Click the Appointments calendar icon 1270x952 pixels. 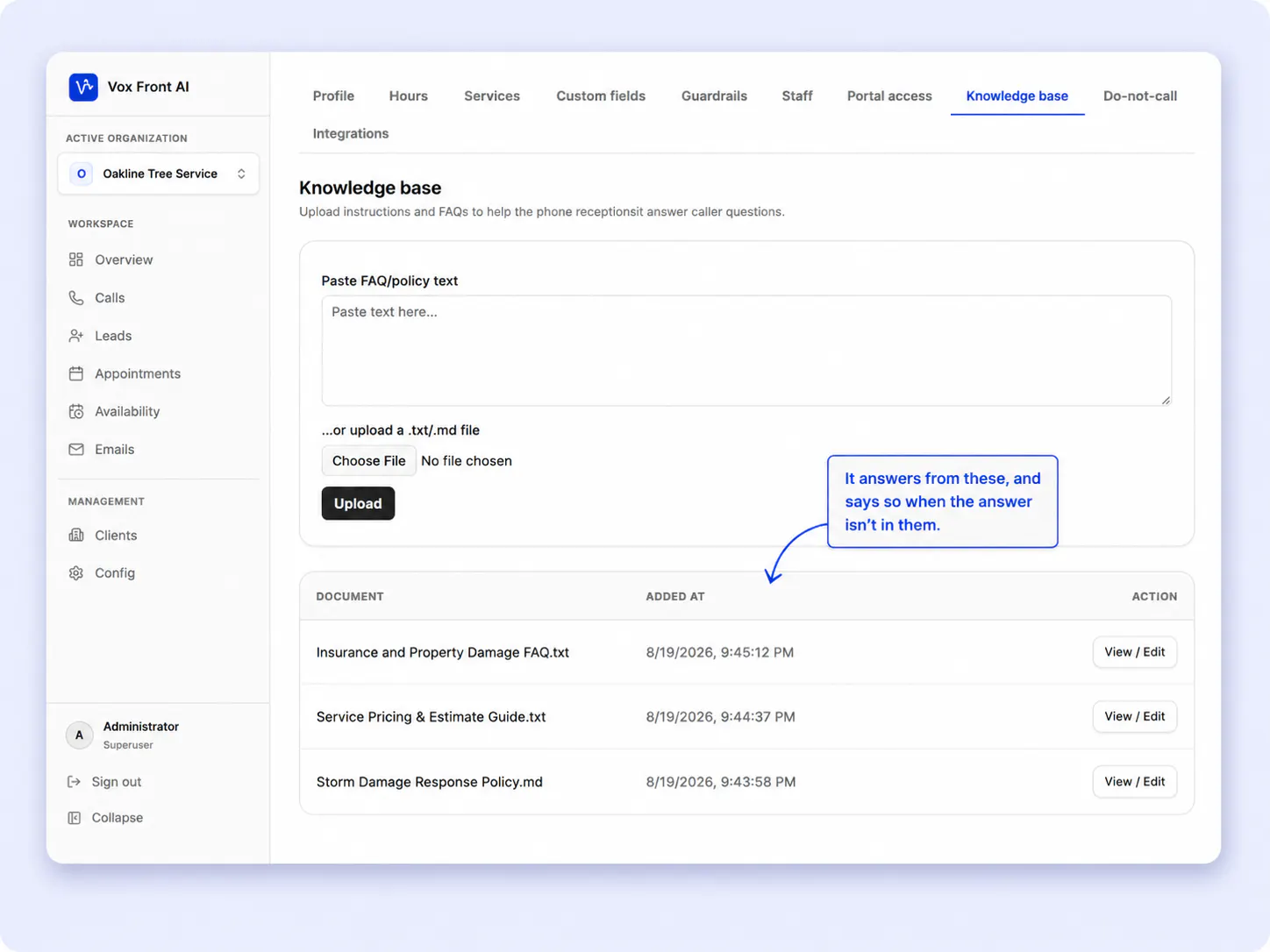click(x=76, y=373)
